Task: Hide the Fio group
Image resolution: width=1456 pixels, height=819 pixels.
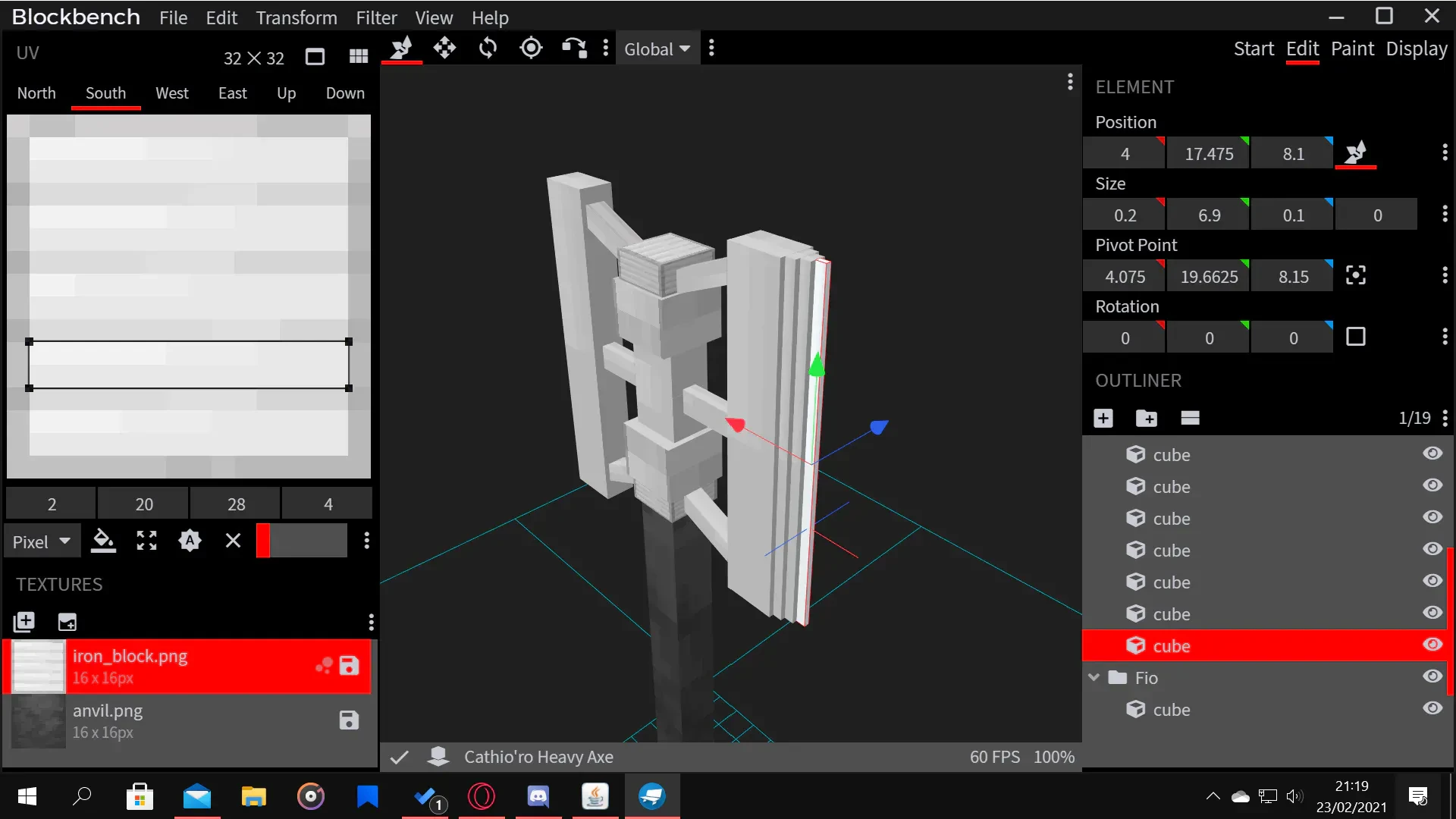Action: 1432,676
